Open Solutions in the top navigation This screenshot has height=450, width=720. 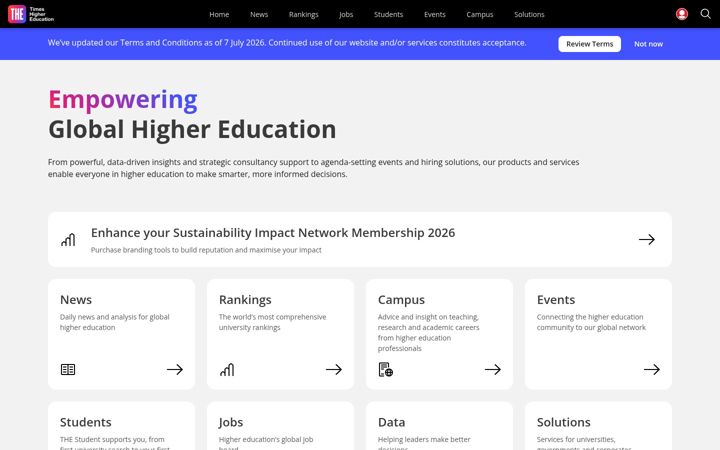[x=529, y=15]
